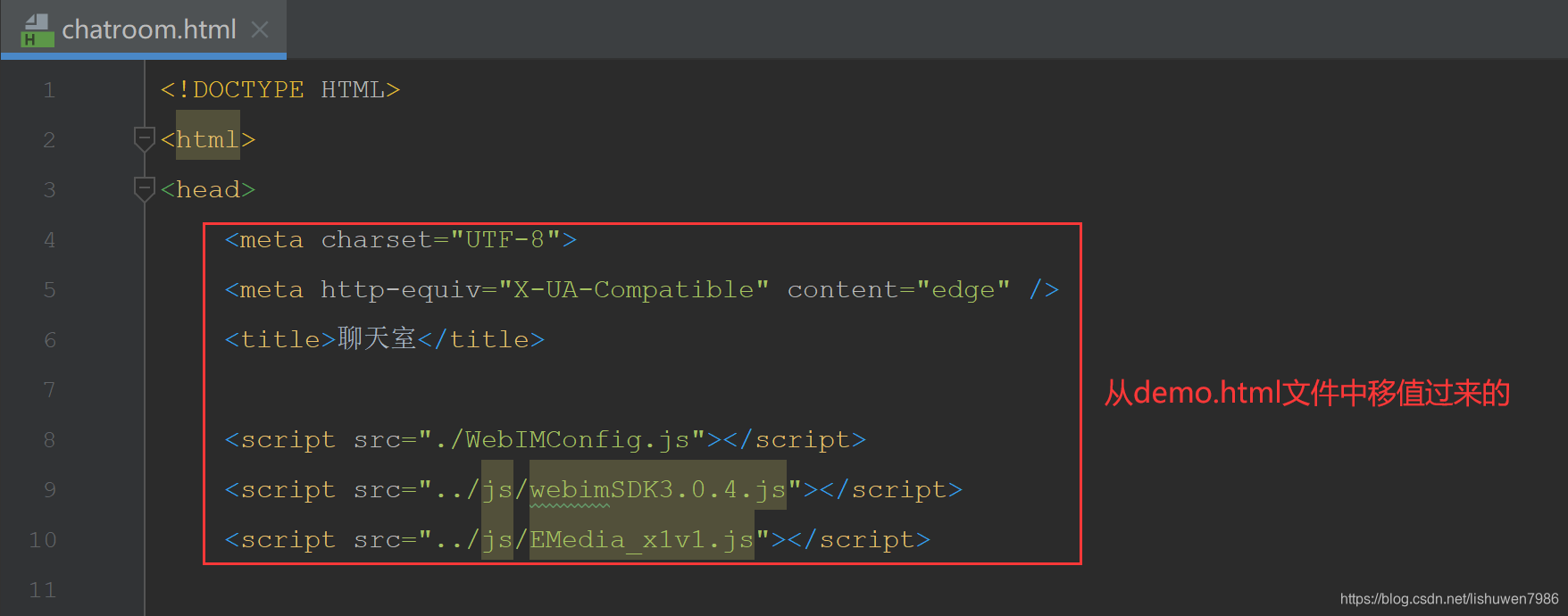The height and width of the screenshot is (616, 1568).
Task: Click line number 9 in gutter
Action: click(x=49, y=490)
